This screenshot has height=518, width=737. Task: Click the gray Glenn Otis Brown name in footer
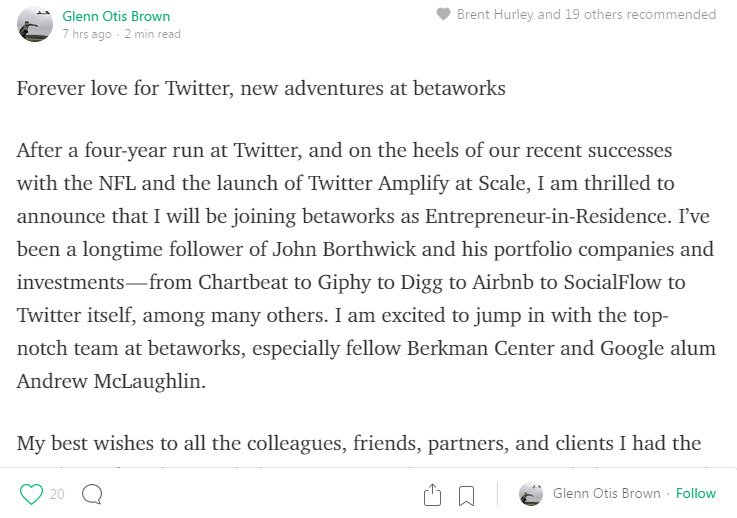[x=606, y=493]
